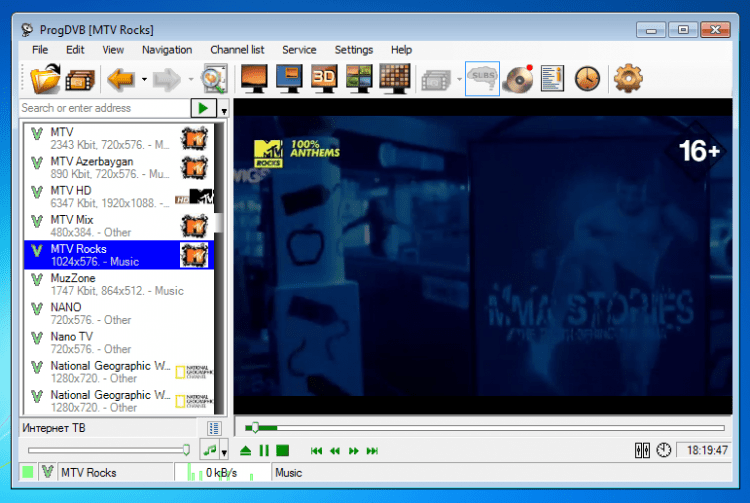750x503 pixels.
Task: Expand the audio track dropdown arrow
Action: (x=224, y=451)
